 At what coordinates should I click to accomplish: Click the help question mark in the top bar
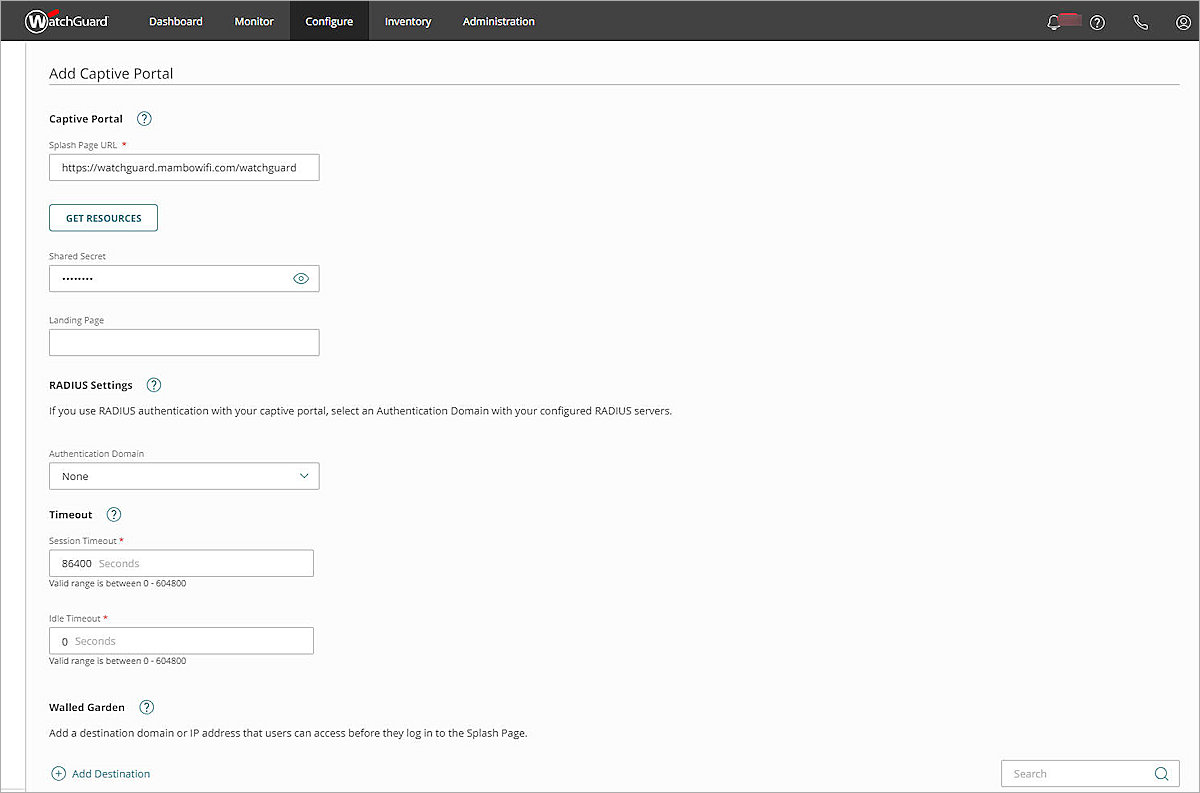[1097, 21]
